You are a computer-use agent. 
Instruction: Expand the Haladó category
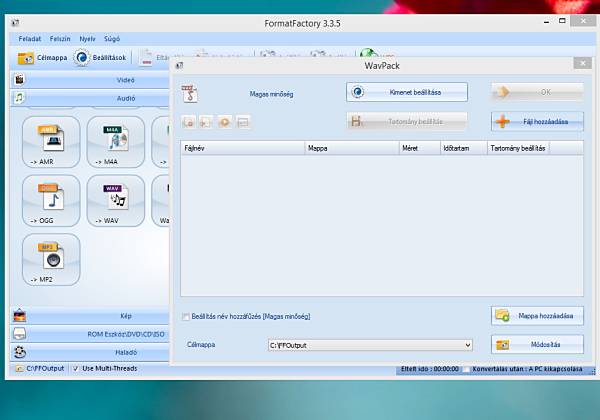(x=90, y=352)
